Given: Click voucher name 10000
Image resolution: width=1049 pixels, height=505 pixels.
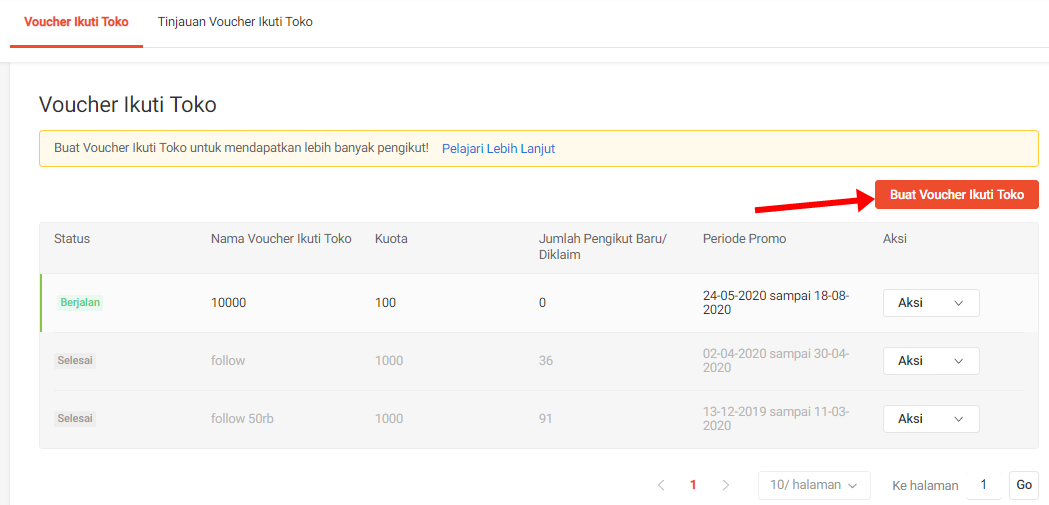Looking at the screenshot, I should click(229, 302).
